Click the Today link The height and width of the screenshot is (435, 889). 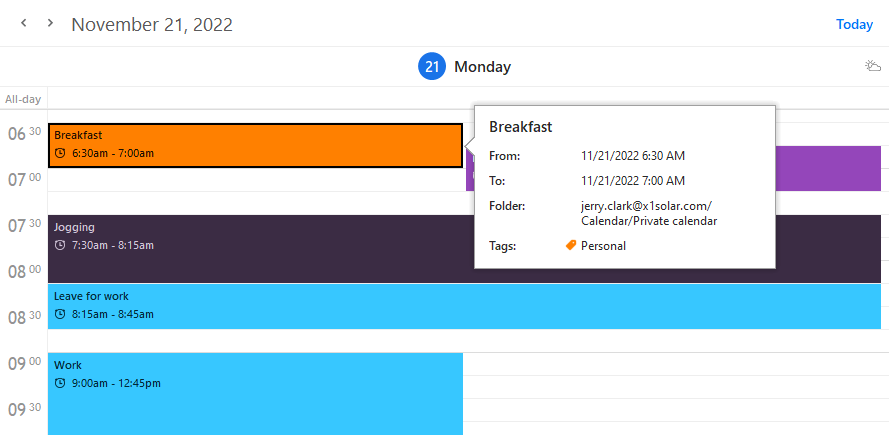pos(854,24)
